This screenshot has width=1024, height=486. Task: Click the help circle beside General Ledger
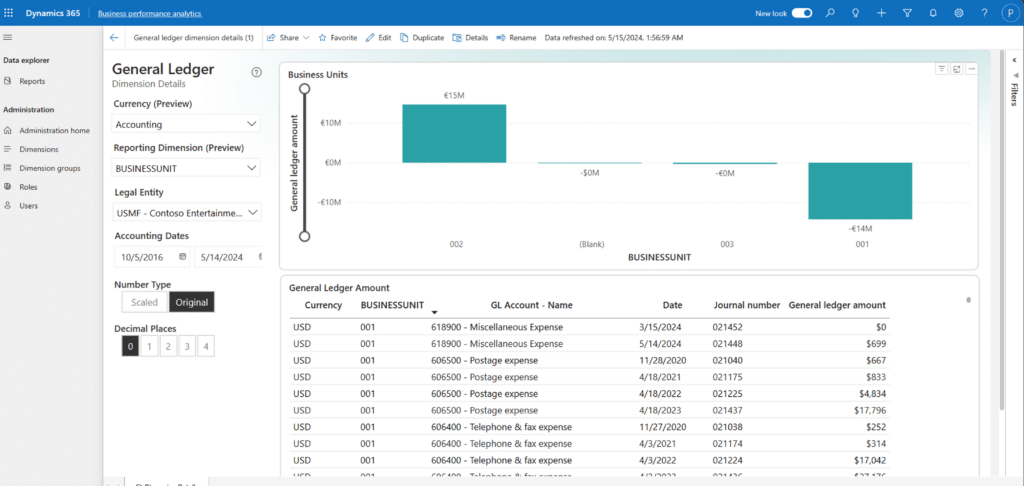point(257,73)
